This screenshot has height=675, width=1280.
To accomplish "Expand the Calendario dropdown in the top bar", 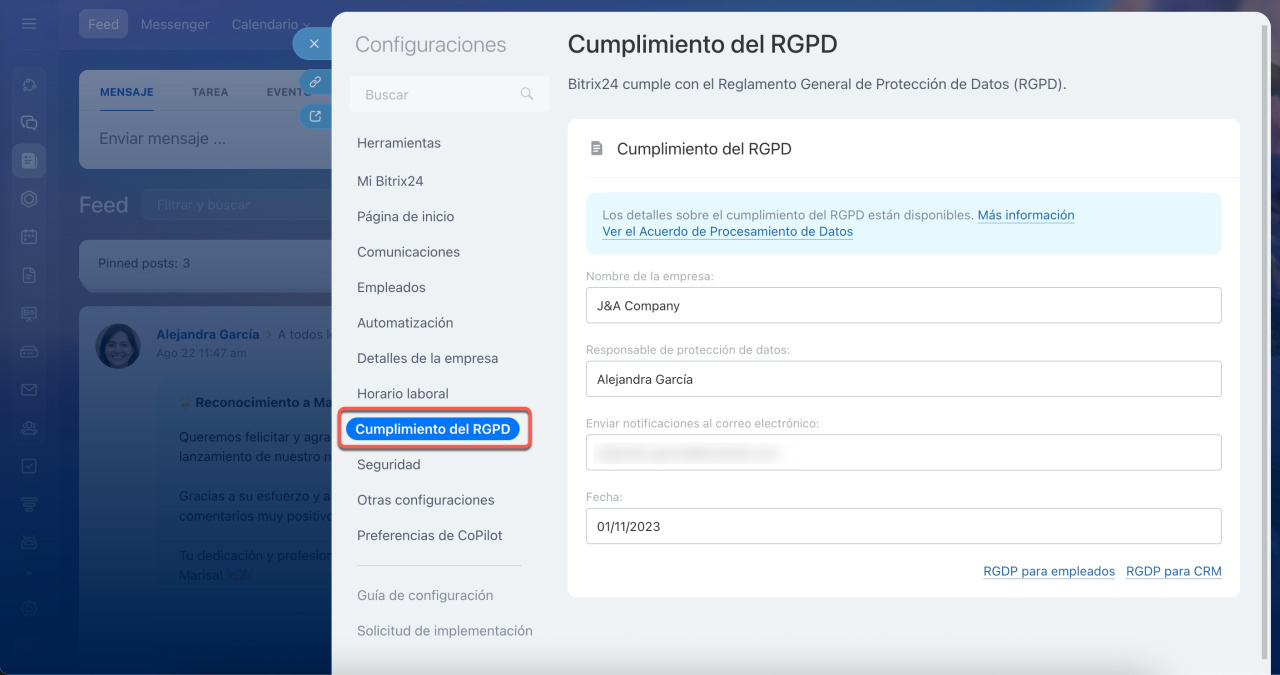I will [x=270, y=24].
